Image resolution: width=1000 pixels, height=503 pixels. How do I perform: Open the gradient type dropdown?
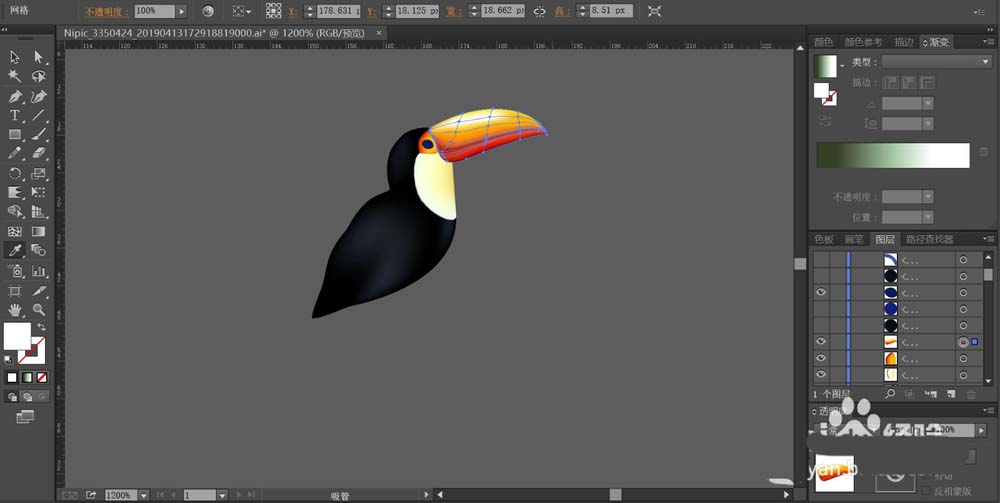pyautogui.click(x=936, y=62)
